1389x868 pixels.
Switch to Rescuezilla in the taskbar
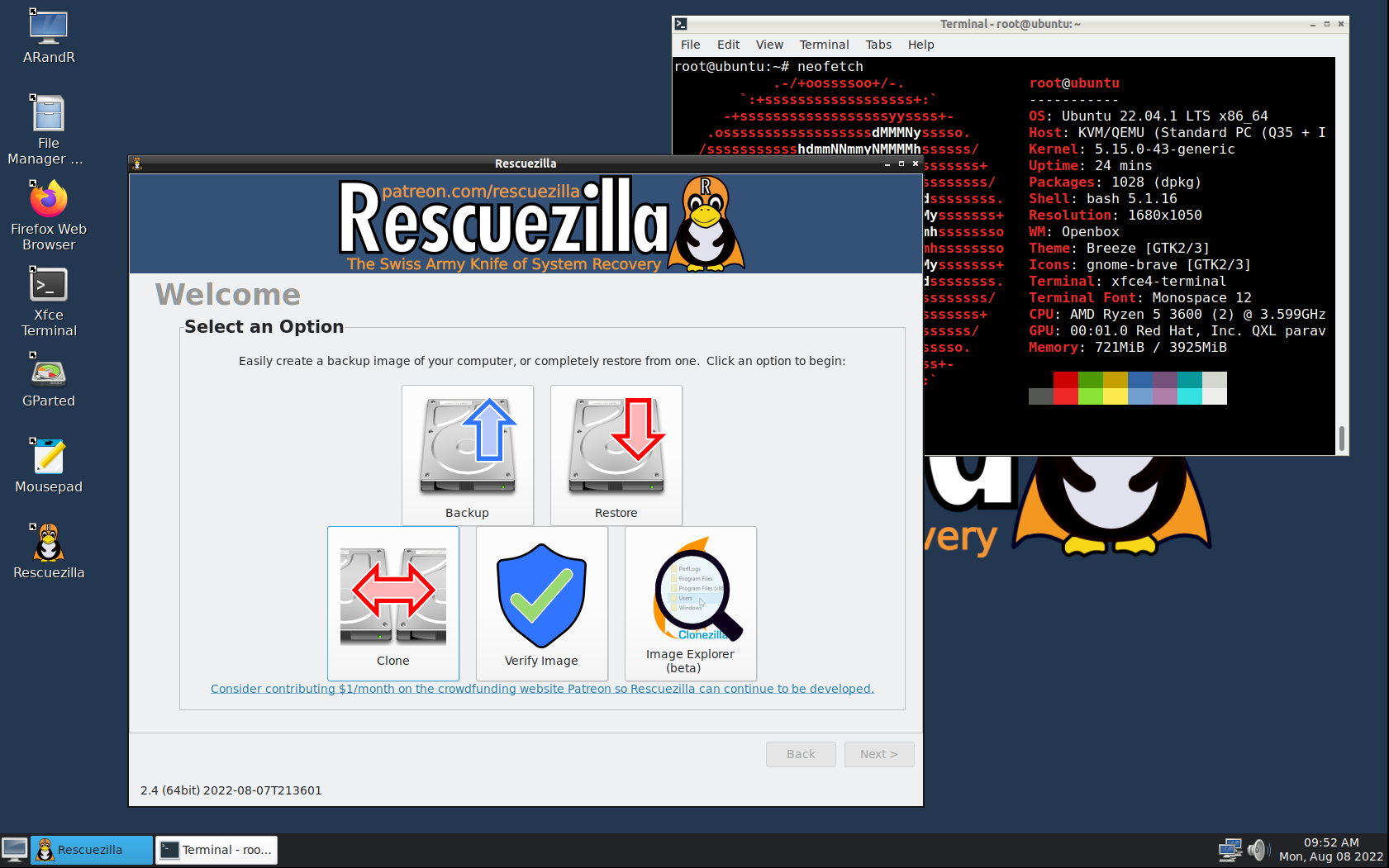92,850
